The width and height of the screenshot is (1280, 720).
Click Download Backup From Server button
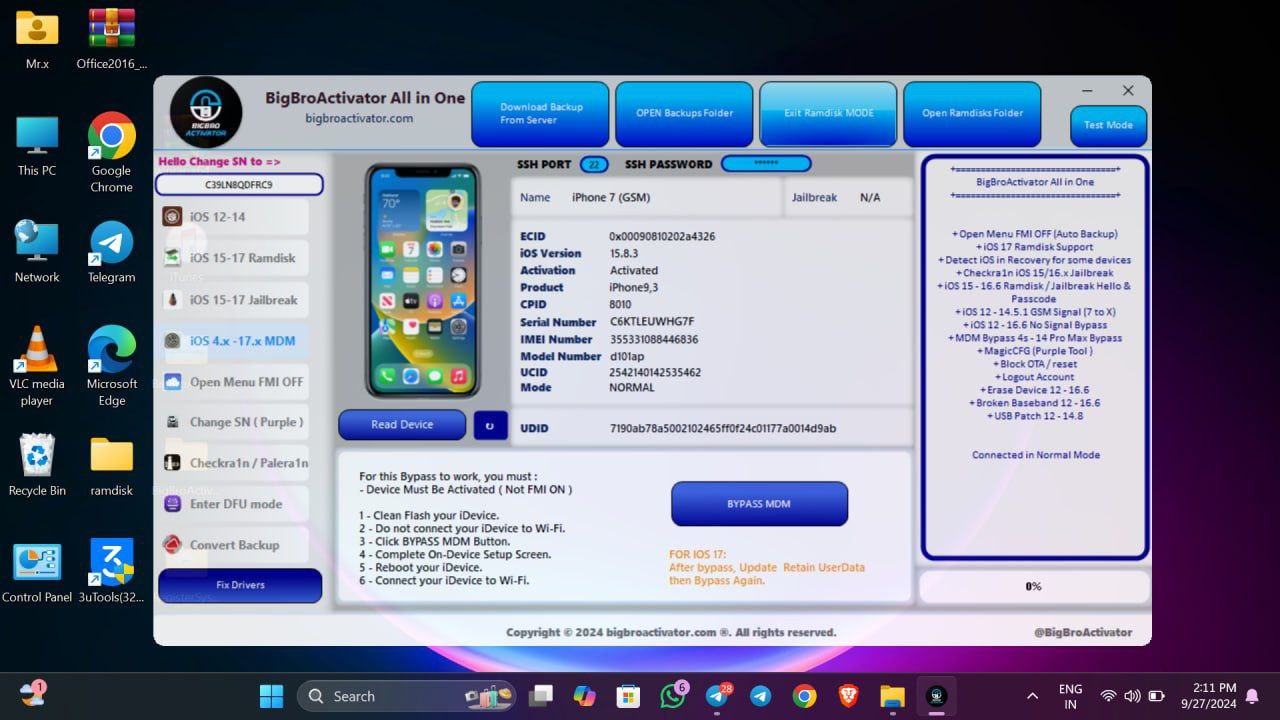point(540,114)
